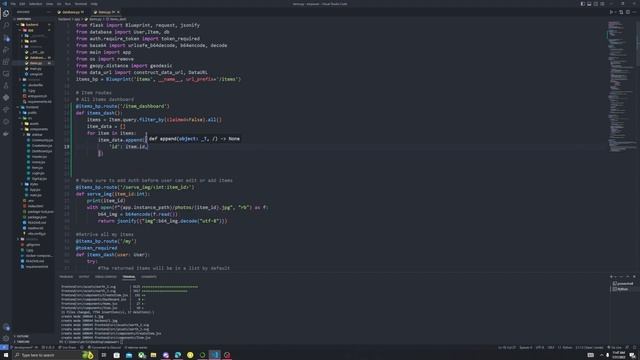This screenshot has height=360, width=640.
Task: Collapse the backend folder in explorer
Action: tap(32, 24)
